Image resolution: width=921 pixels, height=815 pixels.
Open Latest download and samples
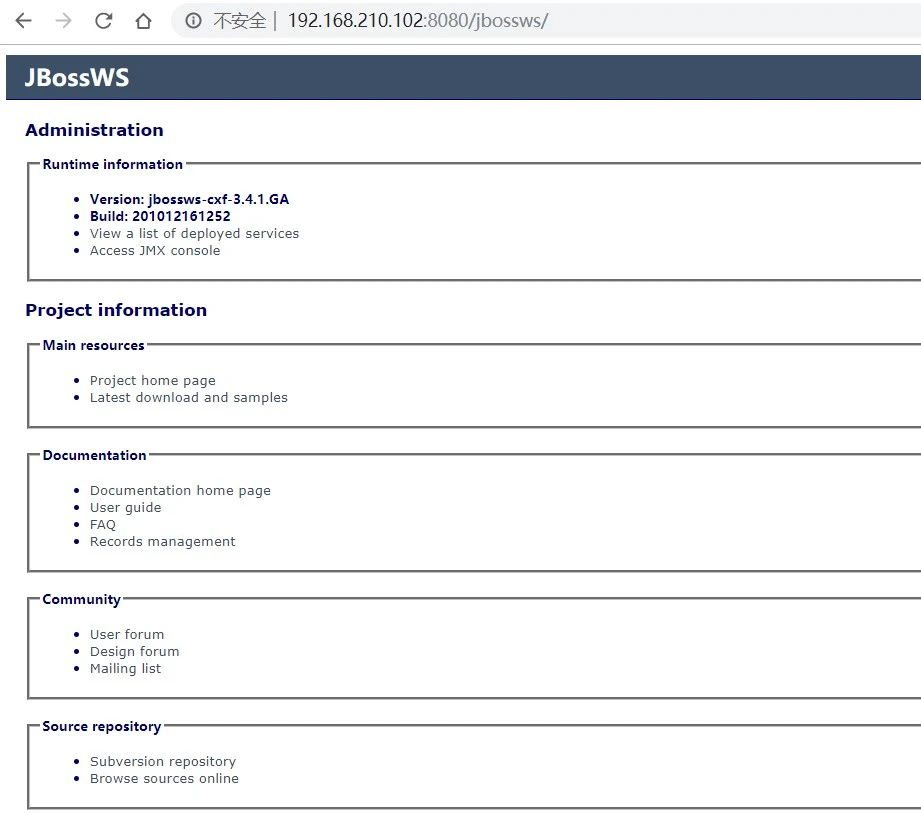point(188,397)
